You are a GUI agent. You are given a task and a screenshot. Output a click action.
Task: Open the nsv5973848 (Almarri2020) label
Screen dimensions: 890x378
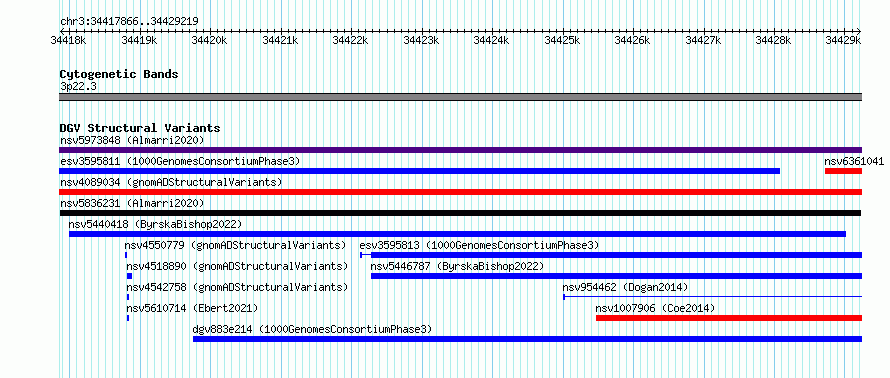(x=132, y=140)
